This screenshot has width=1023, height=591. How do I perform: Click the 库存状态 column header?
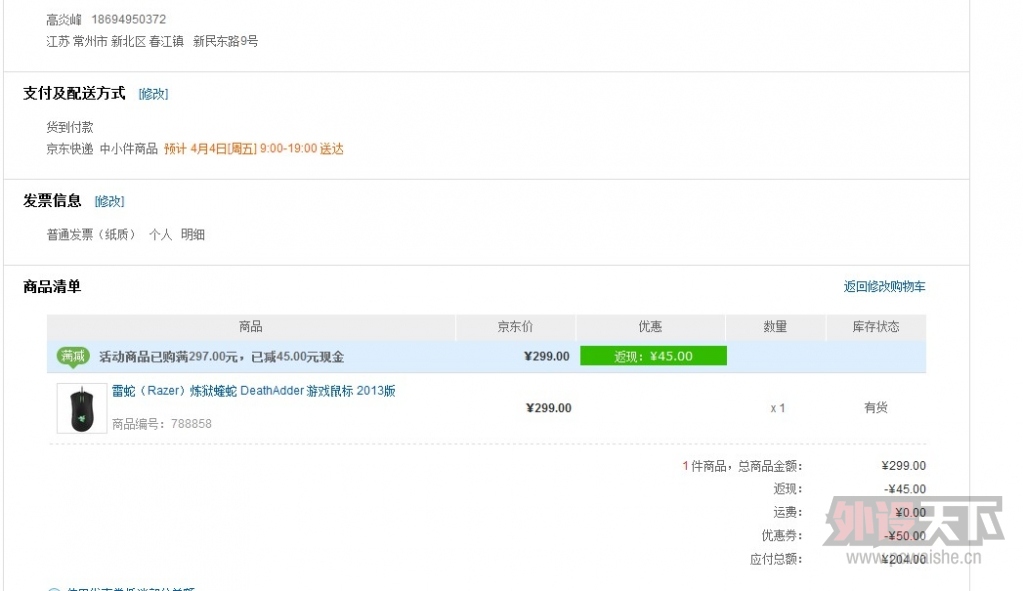[x=876, y=326]
